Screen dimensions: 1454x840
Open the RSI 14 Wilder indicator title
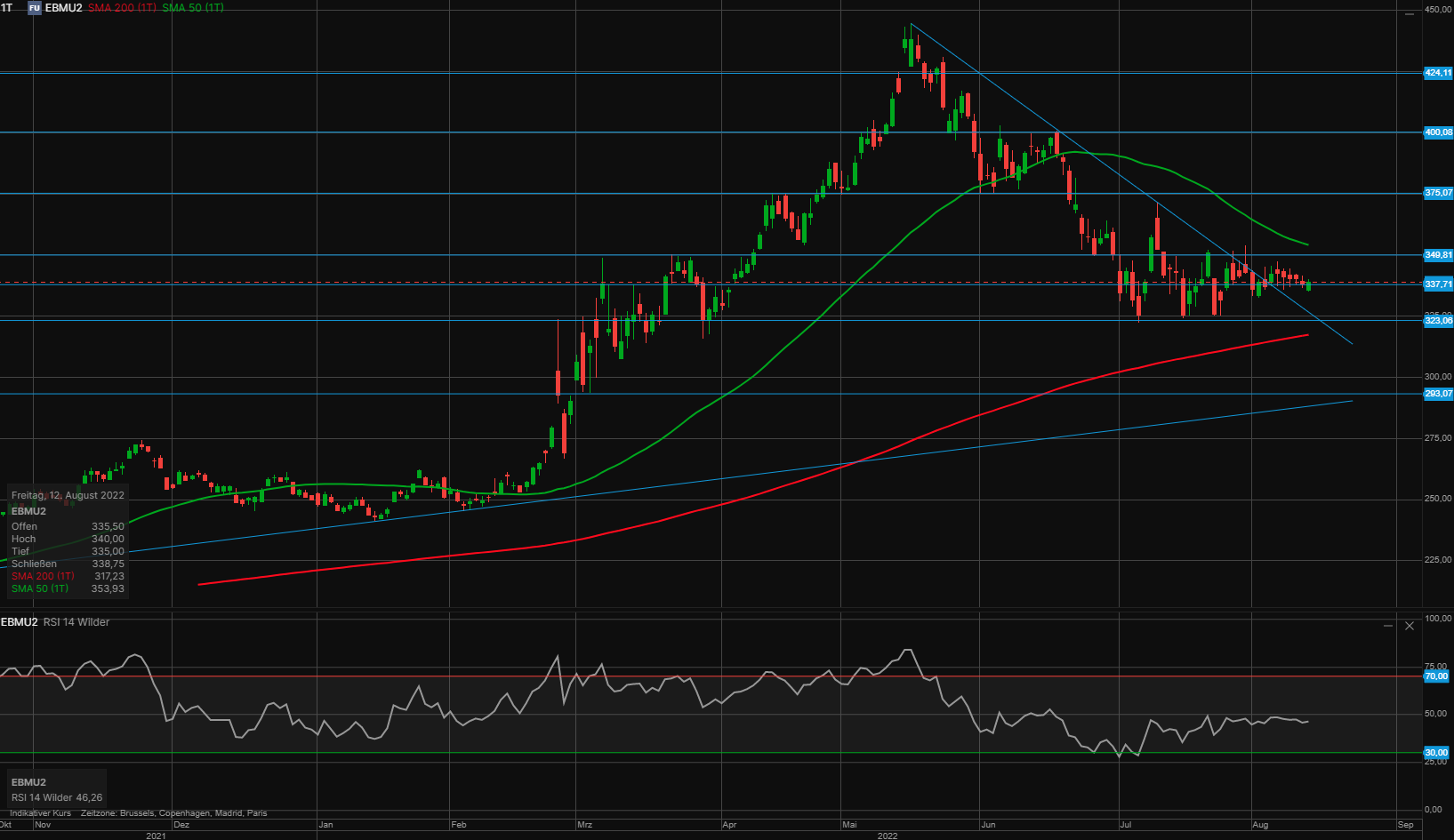point(76,622)
